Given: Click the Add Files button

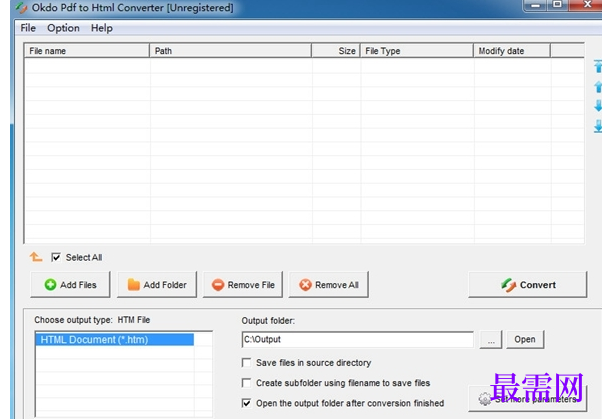Looking at the screenshot, I should (70, 285).
